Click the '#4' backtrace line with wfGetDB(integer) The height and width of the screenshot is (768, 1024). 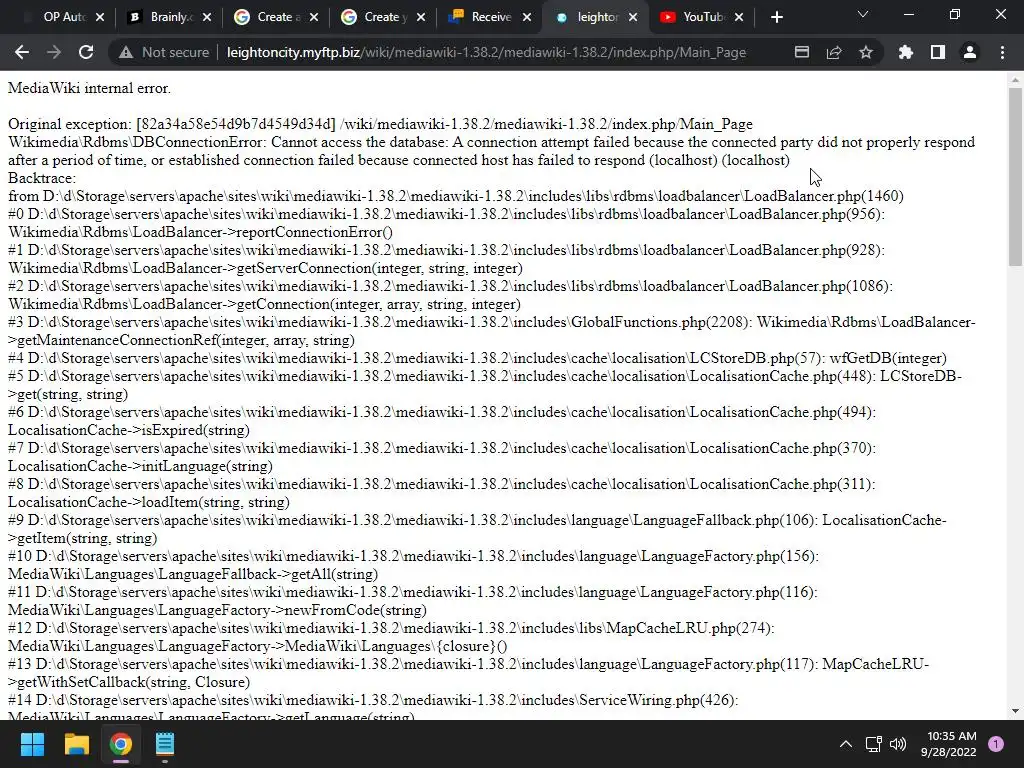(x=477, y=358)
